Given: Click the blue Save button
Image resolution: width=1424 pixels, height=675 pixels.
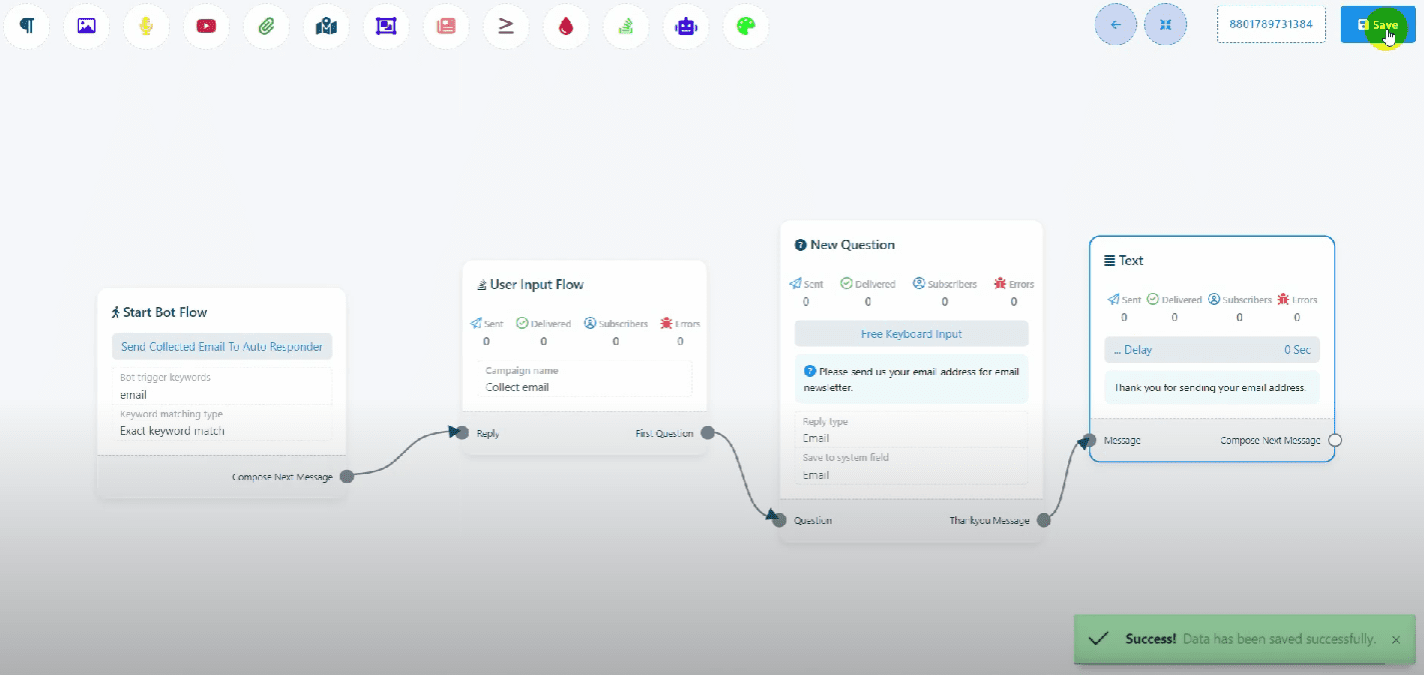Looking at the screenshot, I should pos(1377,25).
